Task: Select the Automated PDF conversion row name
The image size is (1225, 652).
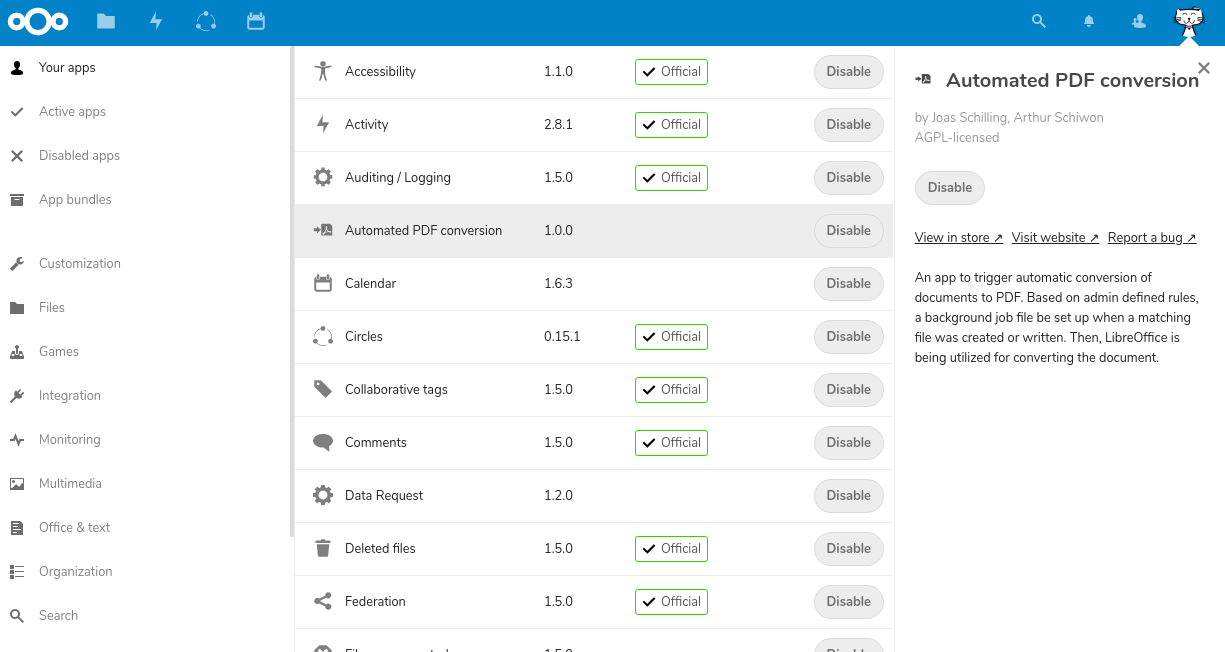Action: pos(423,230)
